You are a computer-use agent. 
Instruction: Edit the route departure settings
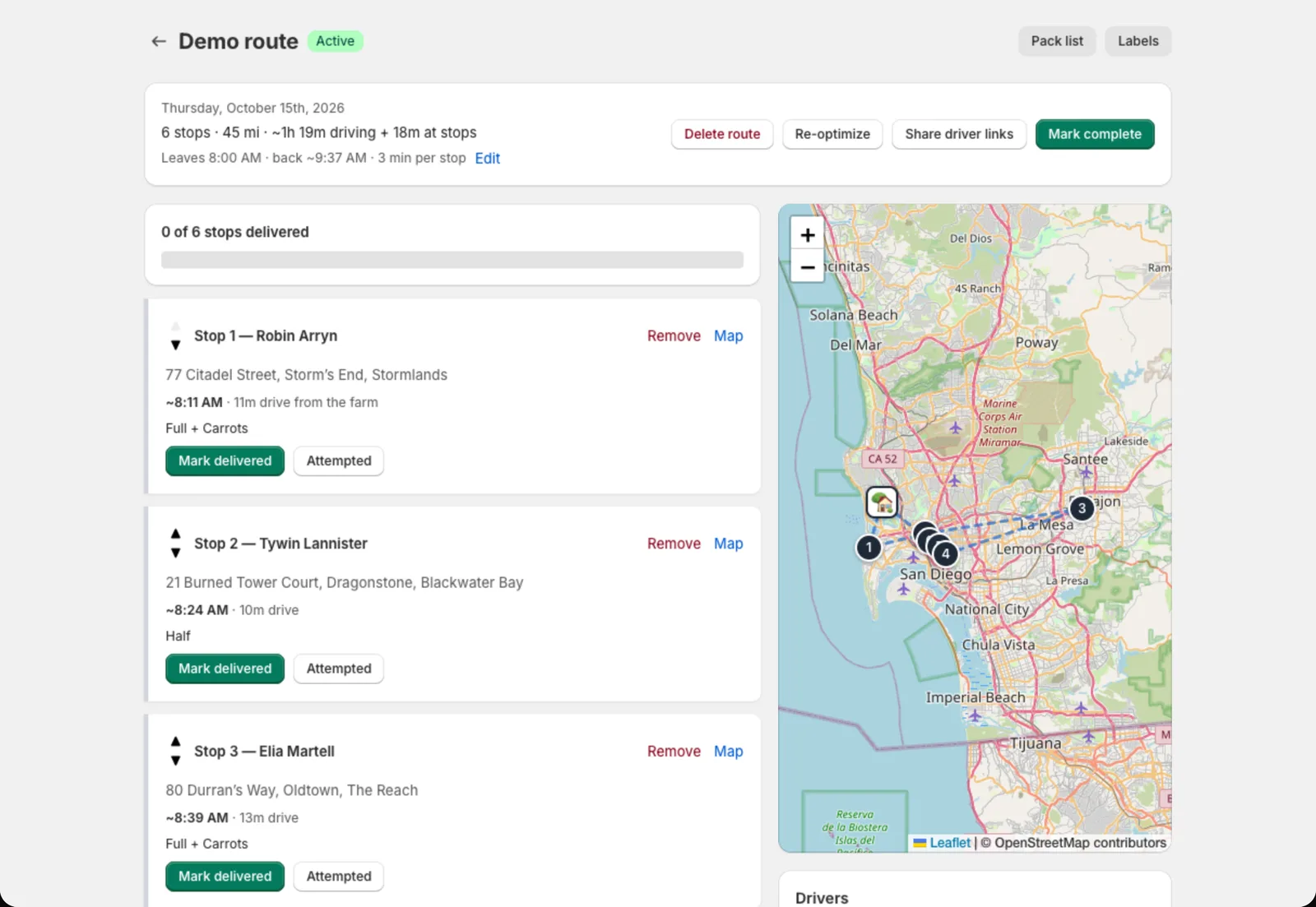(x=487, y=158)
